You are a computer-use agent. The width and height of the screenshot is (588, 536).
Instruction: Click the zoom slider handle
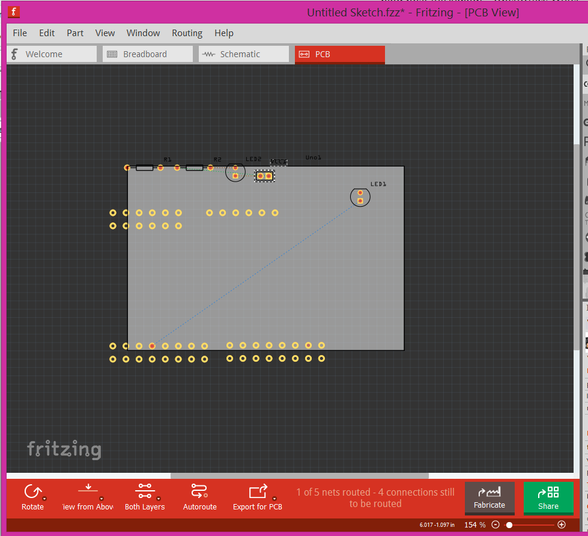(x=509, y=525)
